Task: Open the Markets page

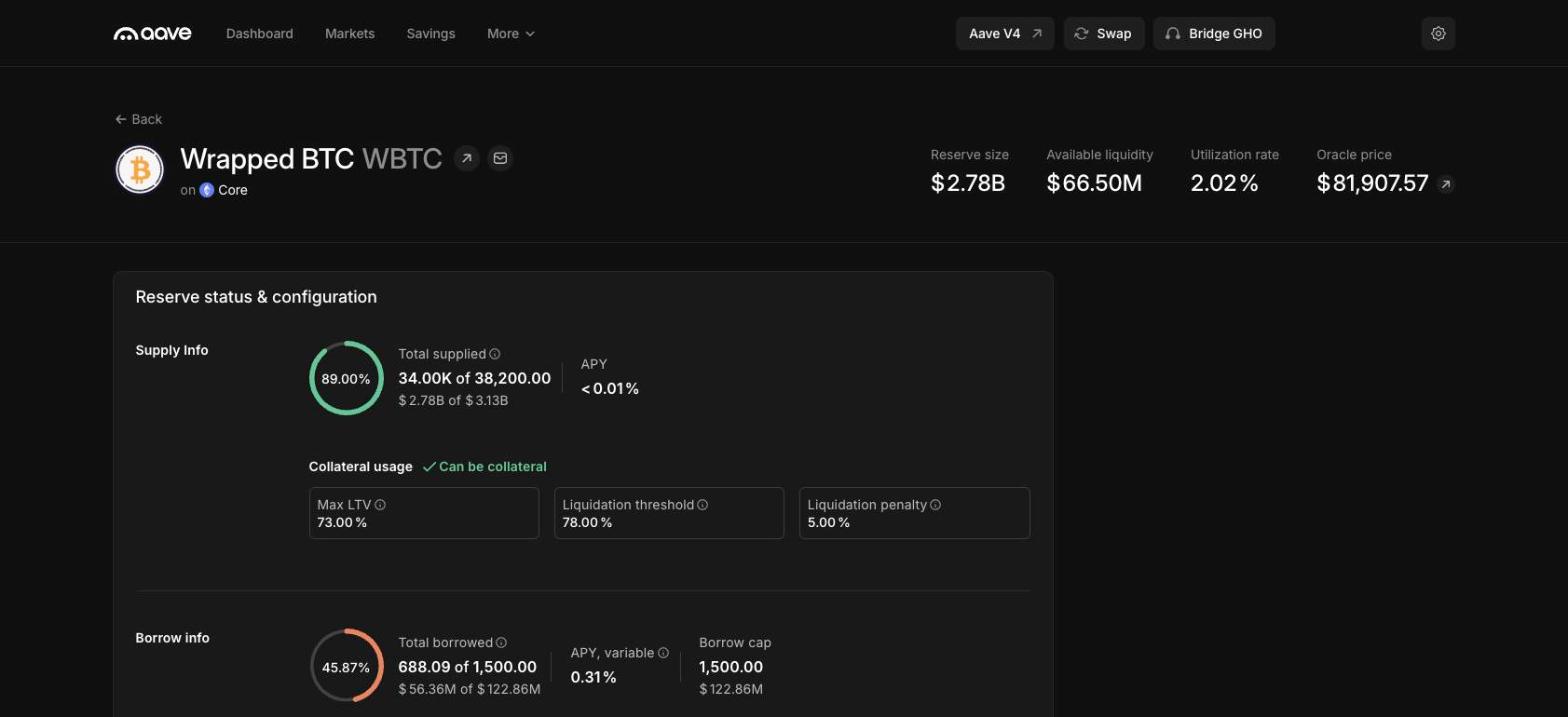Action: (x=350, y=33)
